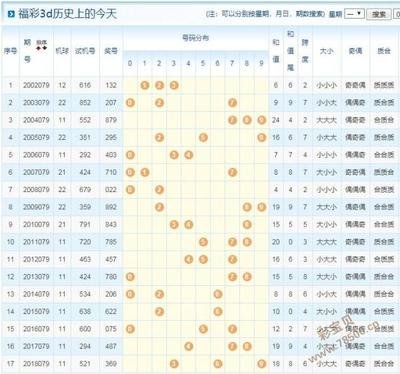
Task: Click the 搜索 search button
Action: pos(379,14)
